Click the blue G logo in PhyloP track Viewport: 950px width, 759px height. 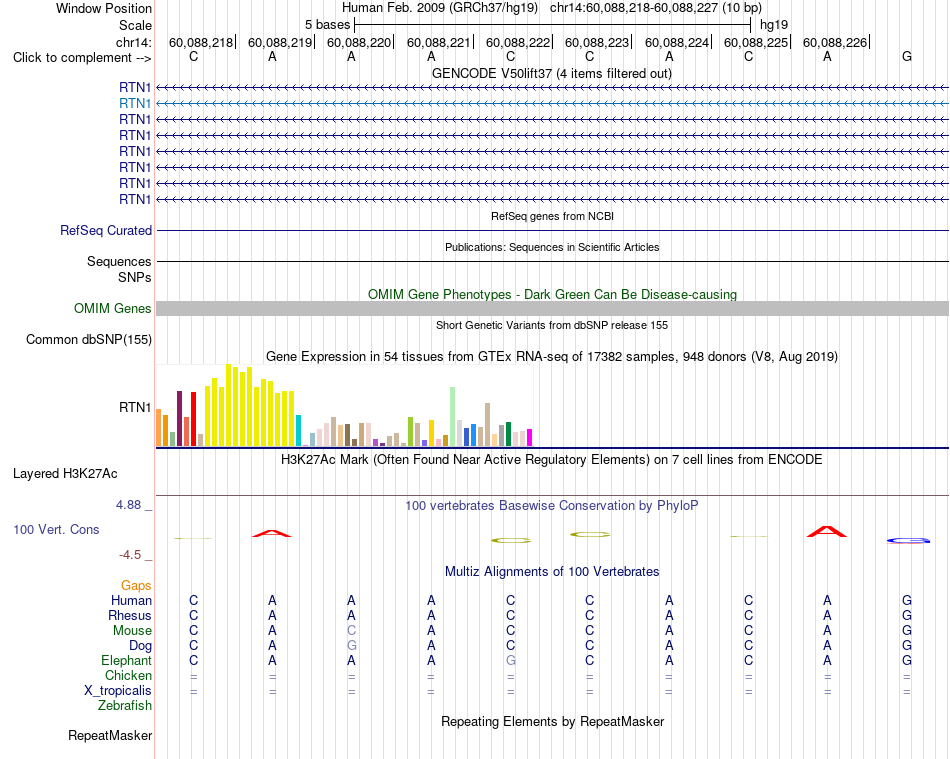pyautogui.click(x=908, y=540)
